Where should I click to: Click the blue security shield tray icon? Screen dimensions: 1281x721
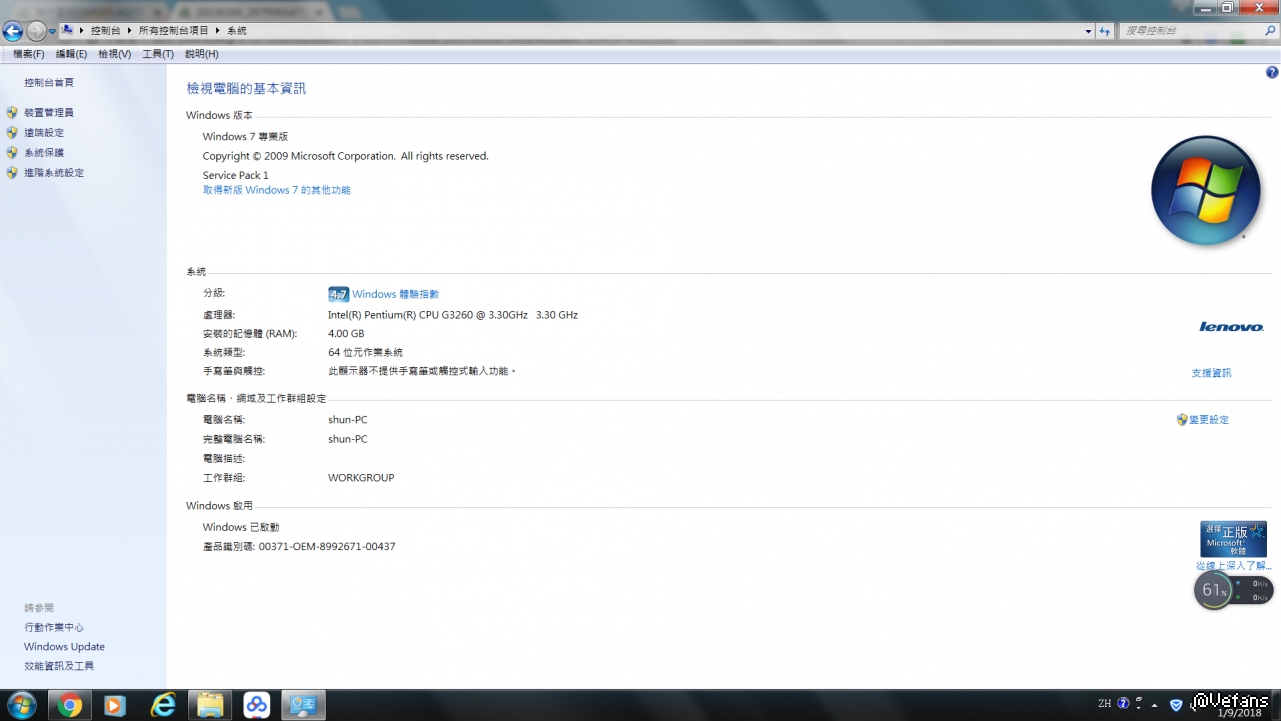coord(1176,704)
